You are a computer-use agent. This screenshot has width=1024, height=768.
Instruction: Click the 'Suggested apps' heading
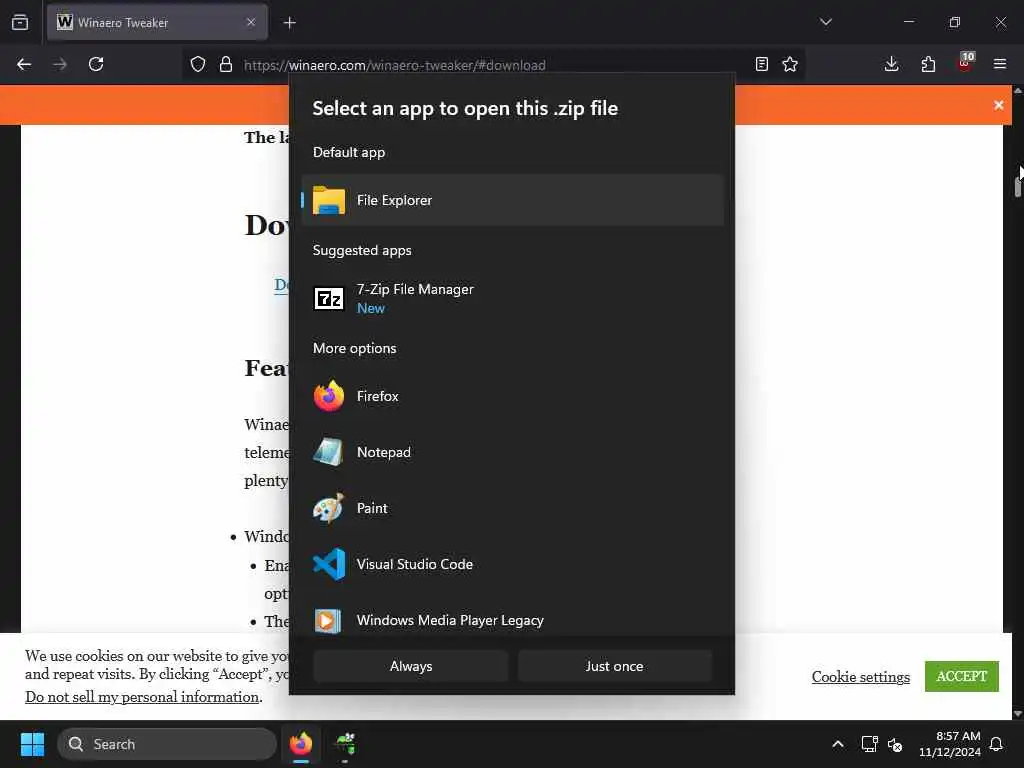click(x=362, y=250)
